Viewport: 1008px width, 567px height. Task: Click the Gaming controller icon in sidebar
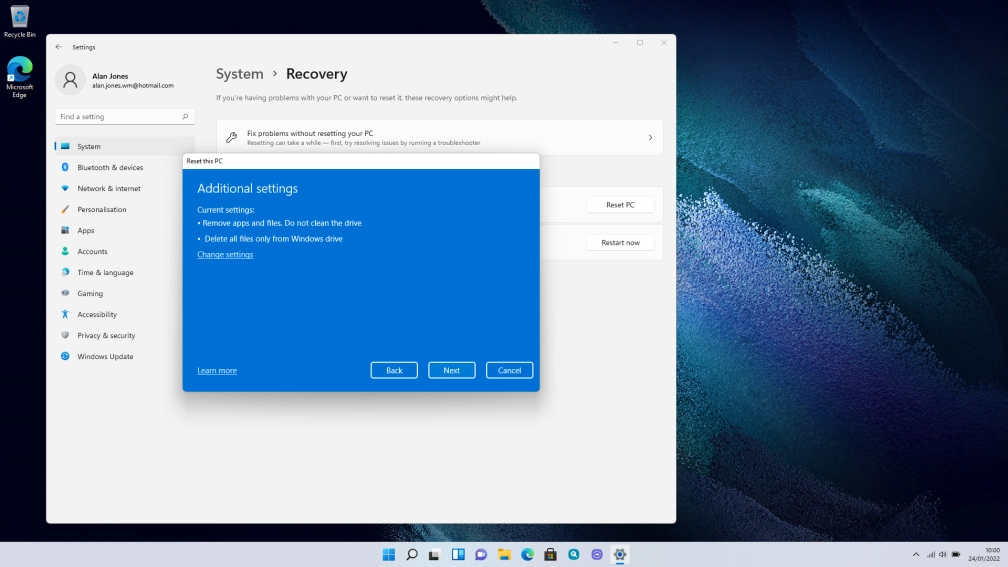[x=65, y=293]
